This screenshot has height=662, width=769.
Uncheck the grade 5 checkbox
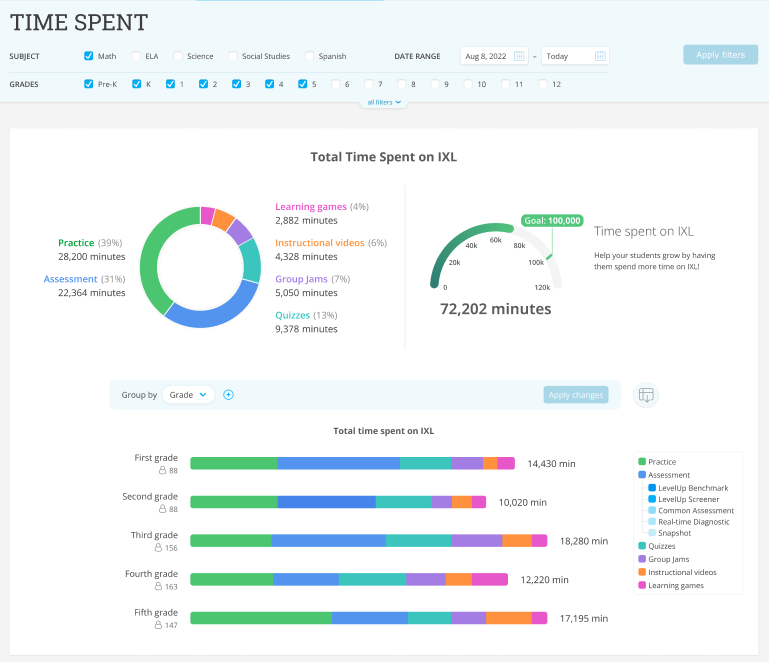point(303,84)
